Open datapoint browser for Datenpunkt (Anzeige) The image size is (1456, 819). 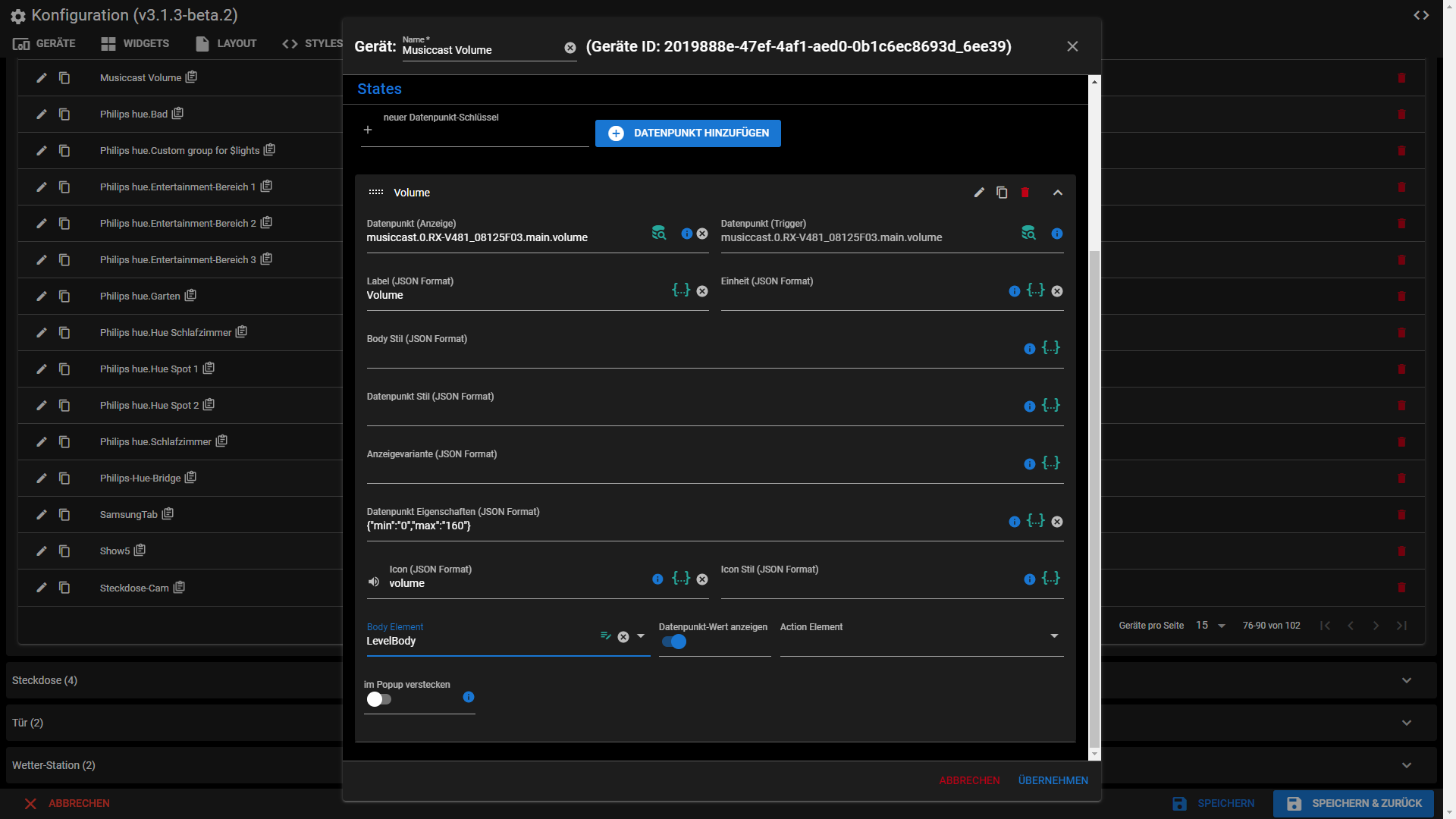click(x=659, y=234)
